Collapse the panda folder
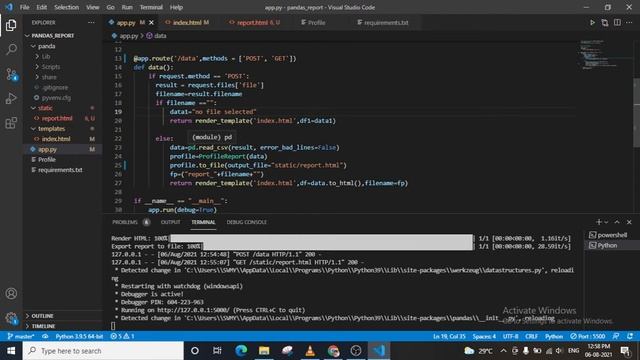640x360 pixels. [47, 46]
